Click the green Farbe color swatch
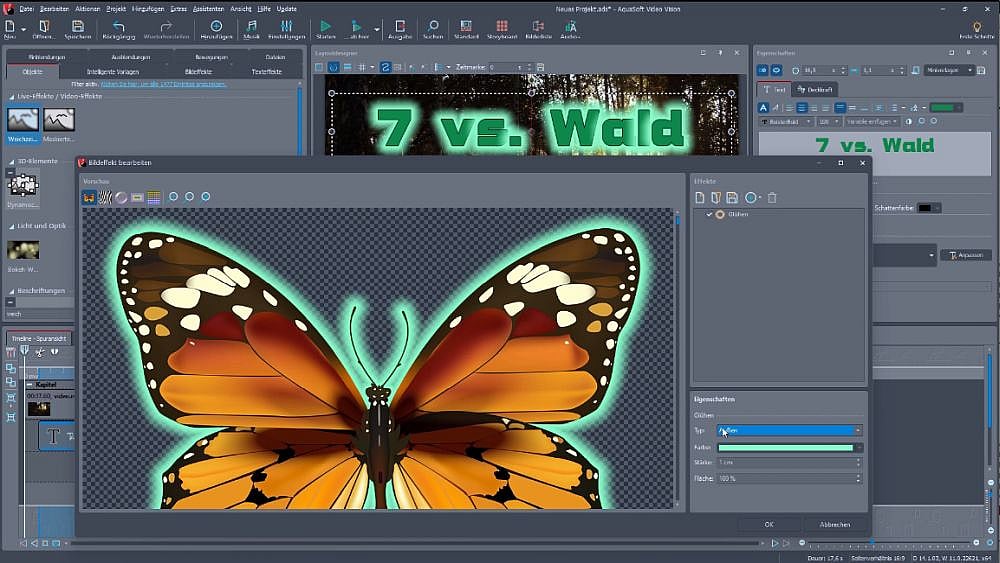The height and width of the screenshot is (563, 1000). coord(786,447)
